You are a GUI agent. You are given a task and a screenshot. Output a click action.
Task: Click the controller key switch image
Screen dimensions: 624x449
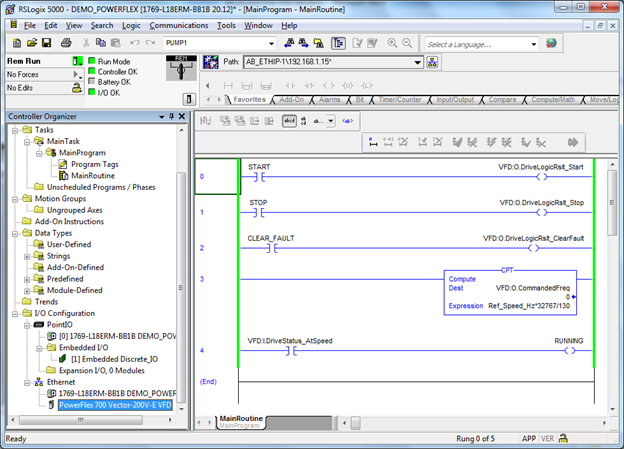(181, 68)
